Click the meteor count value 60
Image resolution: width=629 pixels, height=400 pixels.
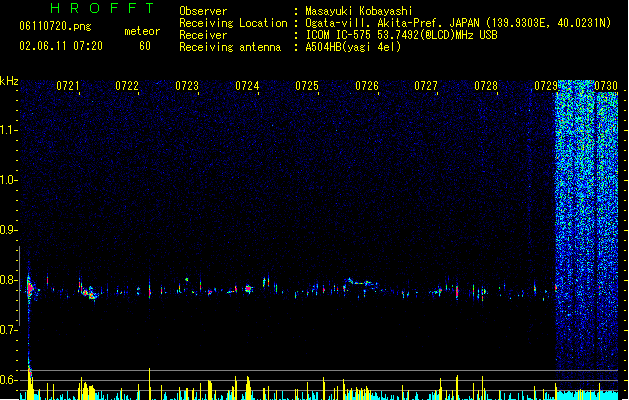pos(145,46)
